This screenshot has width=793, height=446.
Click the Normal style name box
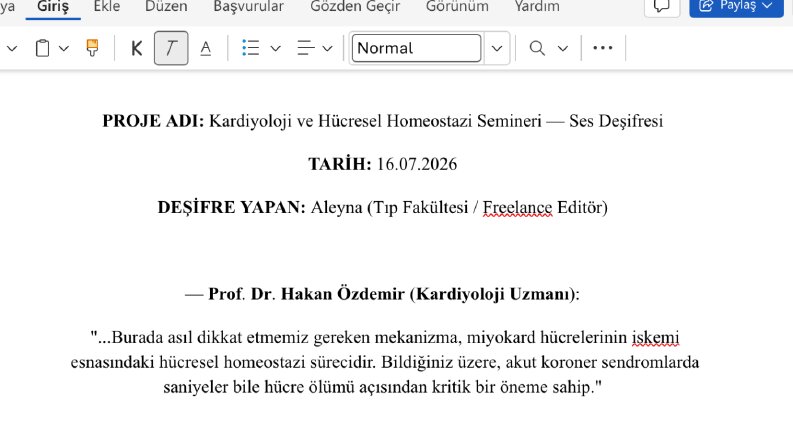(x=416, y=48)
